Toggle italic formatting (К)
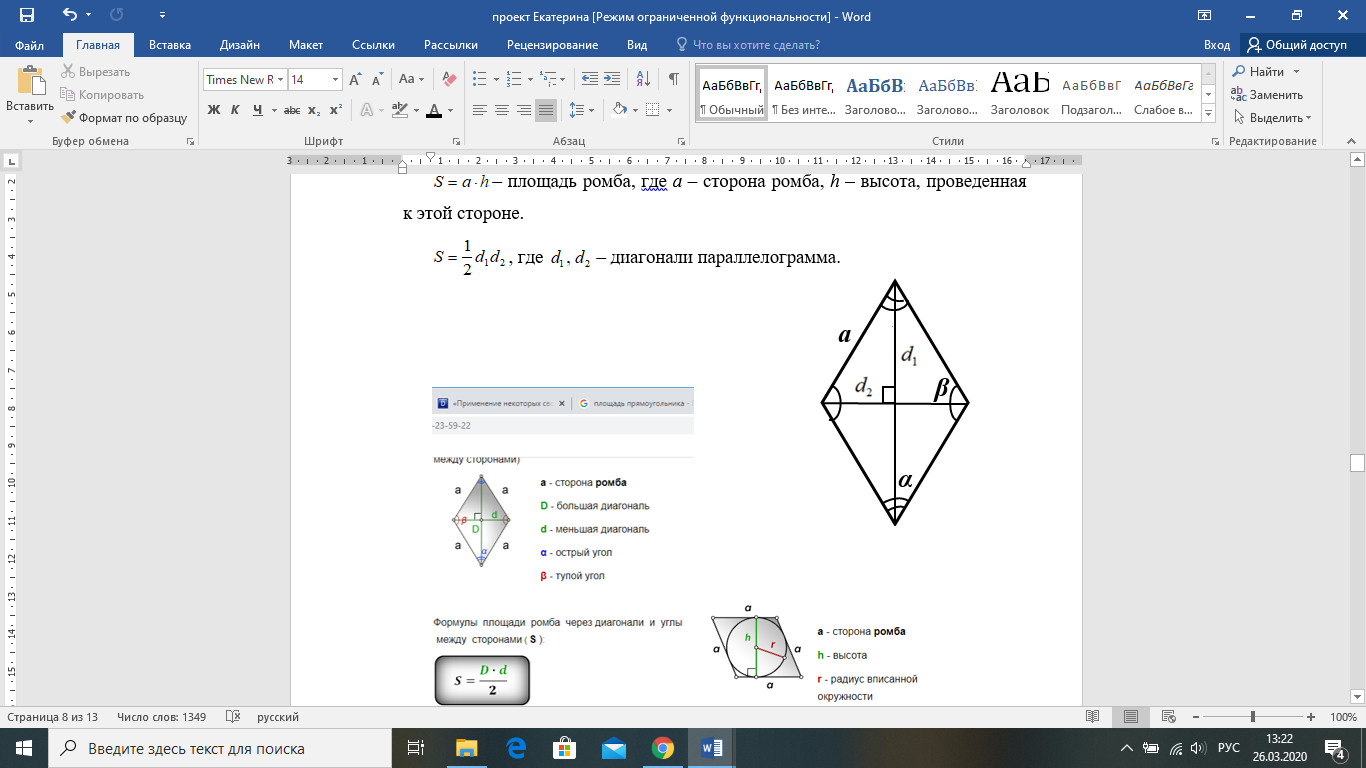This screenshot has width=1366, height=768. click(236, 110)
